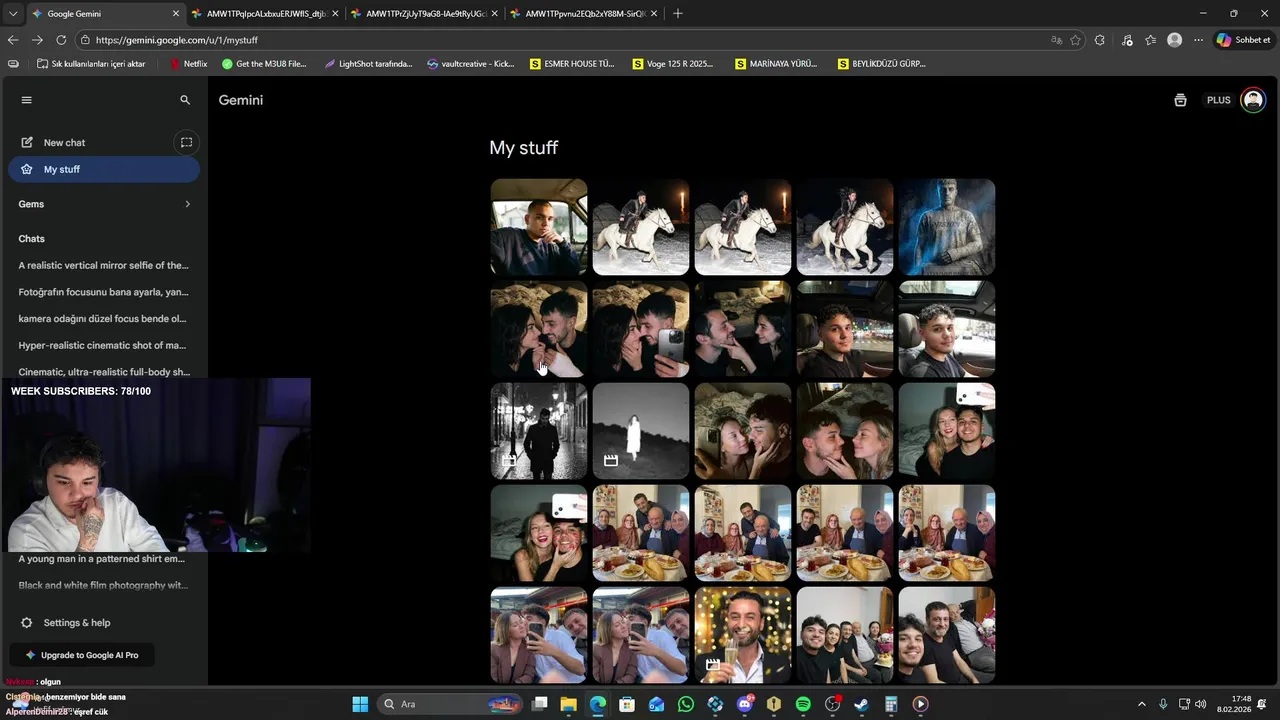Open Netflix bookmark

coord(188,64)
